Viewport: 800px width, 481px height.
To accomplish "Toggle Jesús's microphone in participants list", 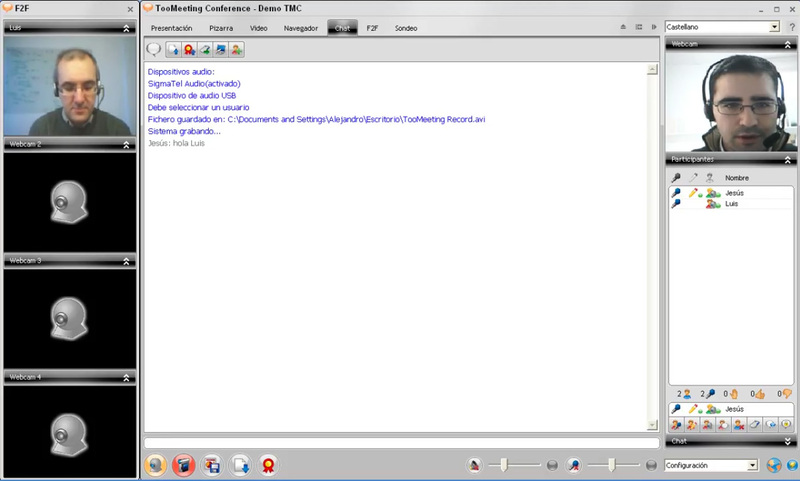I will (676, 193).
